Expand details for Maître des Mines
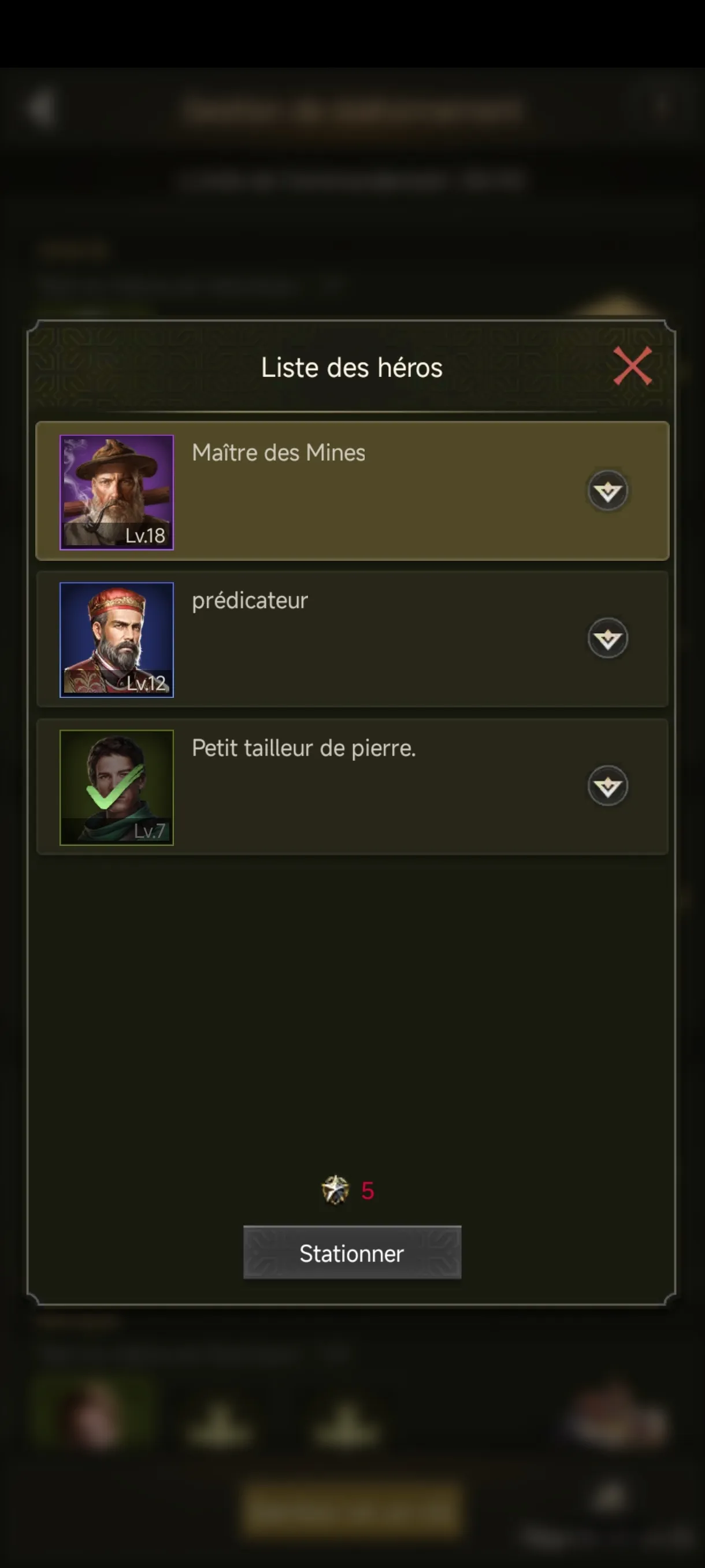The width and height of the screenshot is (705, 1568). click(x=608, y=491)
